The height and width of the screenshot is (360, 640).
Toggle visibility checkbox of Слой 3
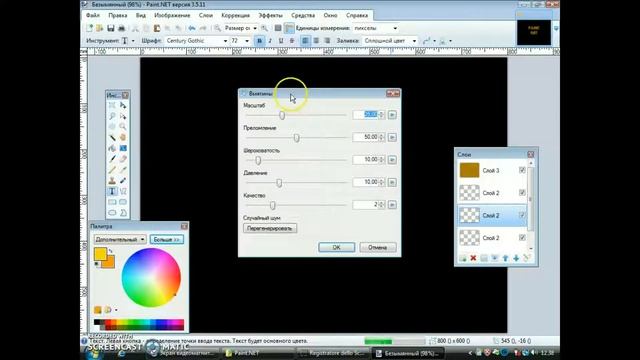[x=522, y=170]
